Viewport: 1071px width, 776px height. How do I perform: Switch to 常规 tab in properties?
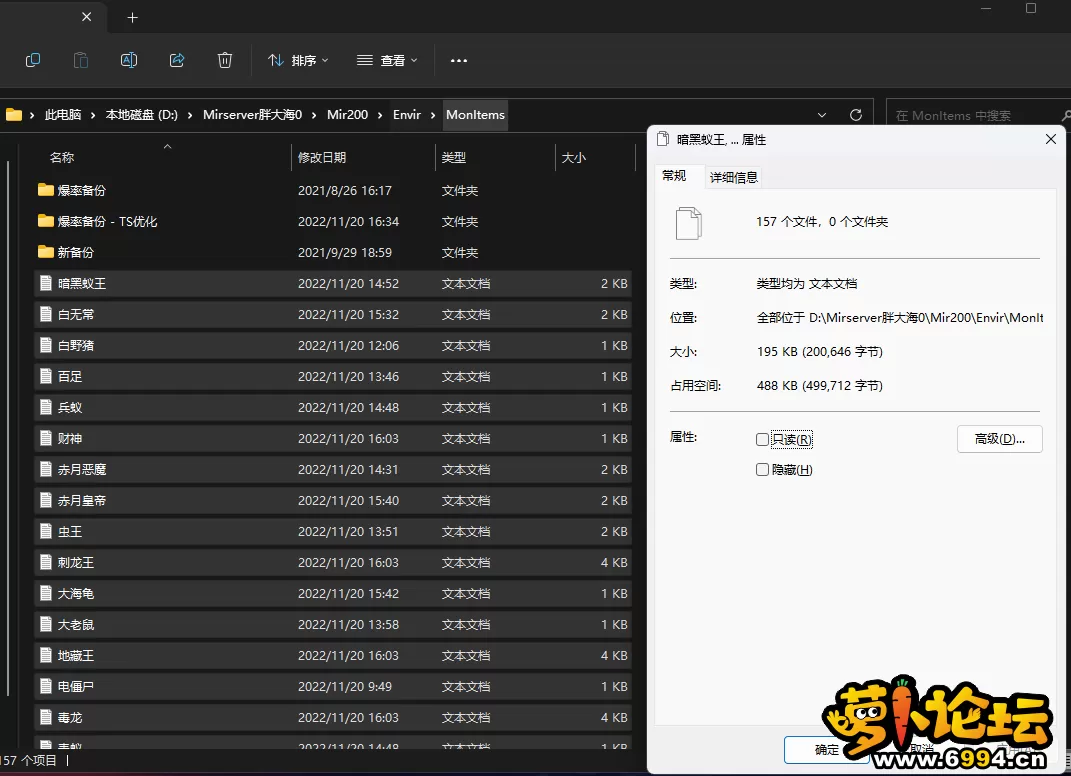pyautogui.click(x=674, y=176)
